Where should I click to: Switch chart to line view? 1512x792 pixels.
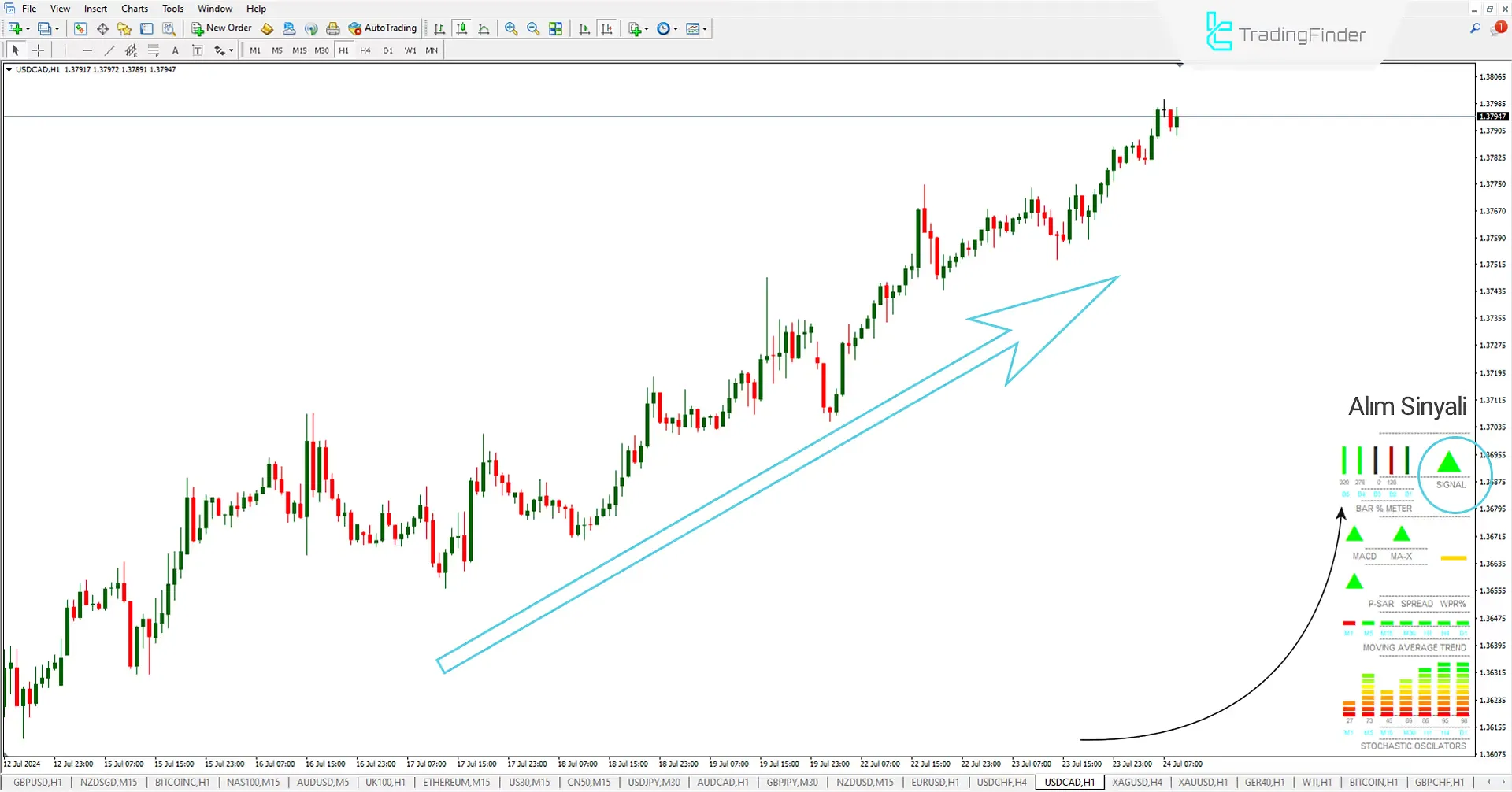[484, 28]
